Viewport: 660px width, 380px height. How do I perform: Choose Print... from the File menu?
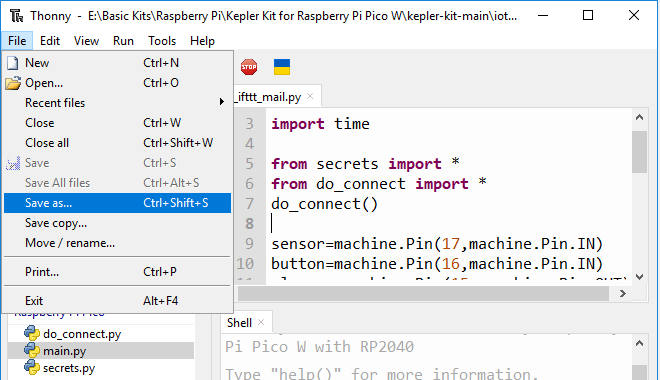[x=117, y=272]
